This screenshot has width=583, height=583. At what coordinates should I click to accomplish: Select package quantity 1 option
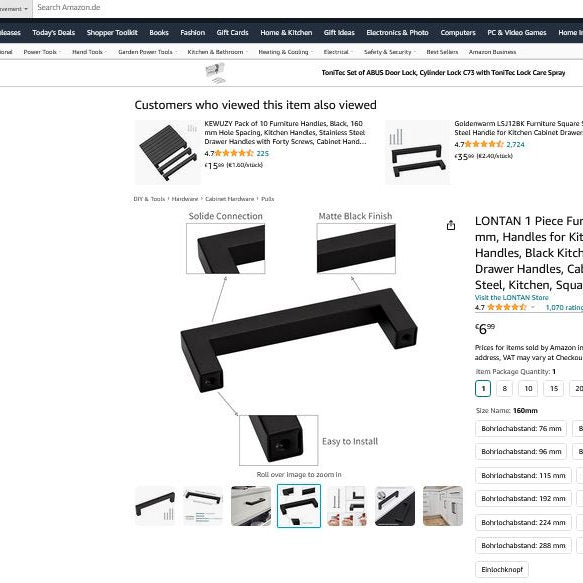[x=483, y=389]
